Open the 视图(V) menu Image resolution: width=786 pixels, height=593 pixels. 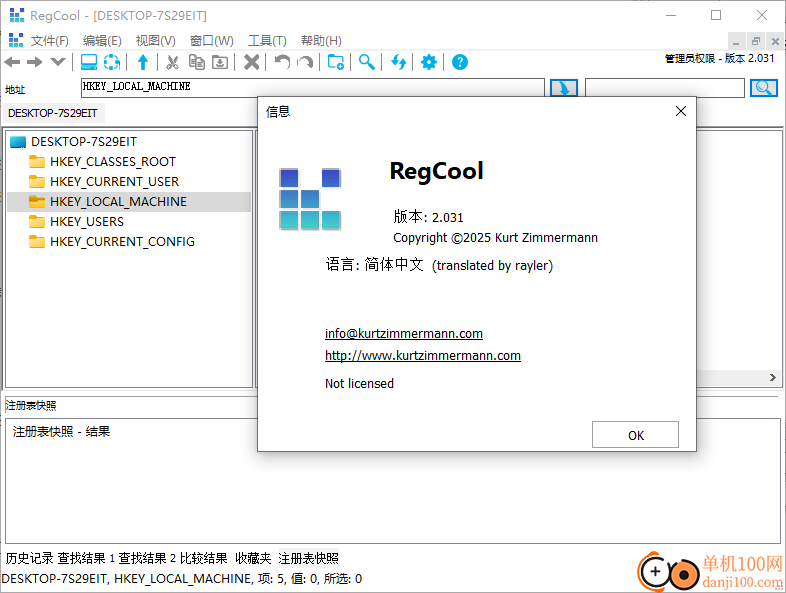pos(155,41)
